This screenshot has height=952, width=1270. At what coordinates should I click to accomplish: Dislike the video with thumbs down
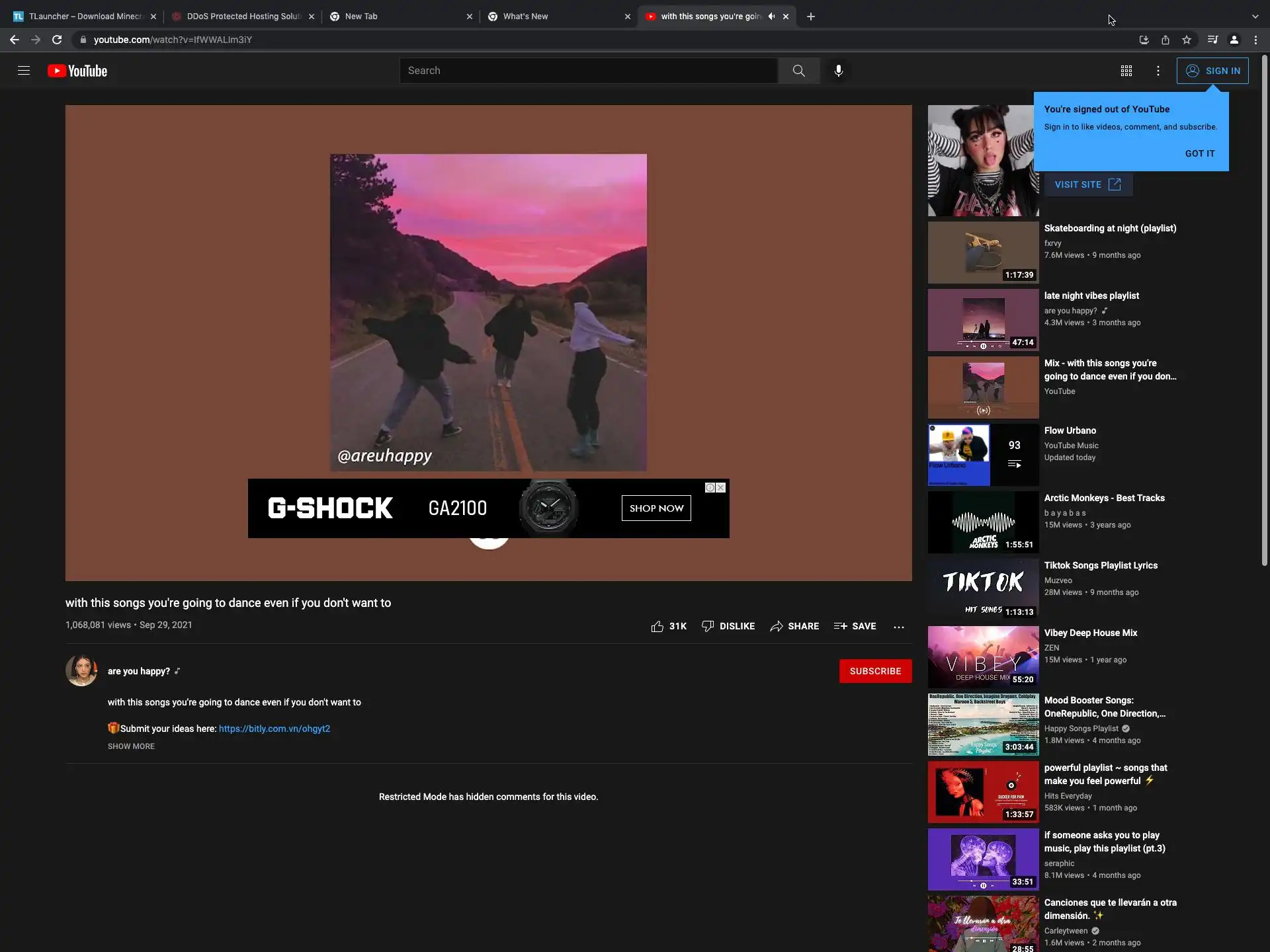tap(728, 626)
